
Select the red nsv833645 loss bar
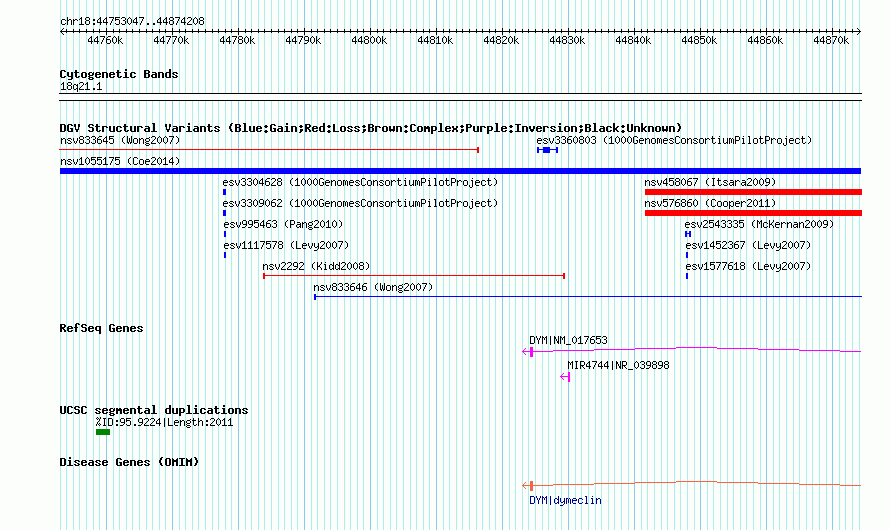click(269, 150)
